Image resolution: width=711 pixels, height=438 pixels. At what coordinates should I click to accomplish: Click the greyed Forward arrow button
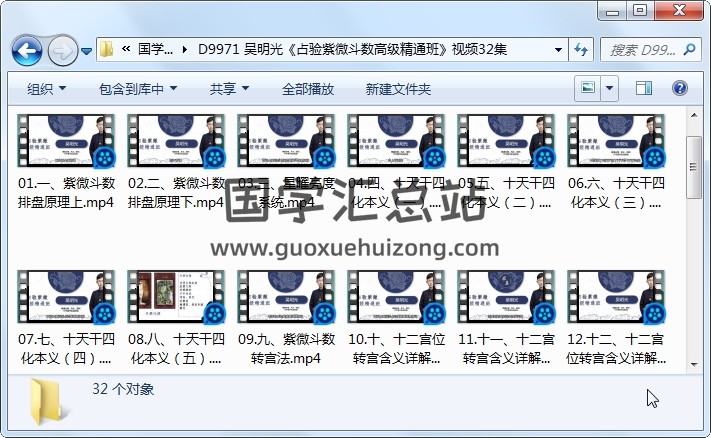coord(63,50)
